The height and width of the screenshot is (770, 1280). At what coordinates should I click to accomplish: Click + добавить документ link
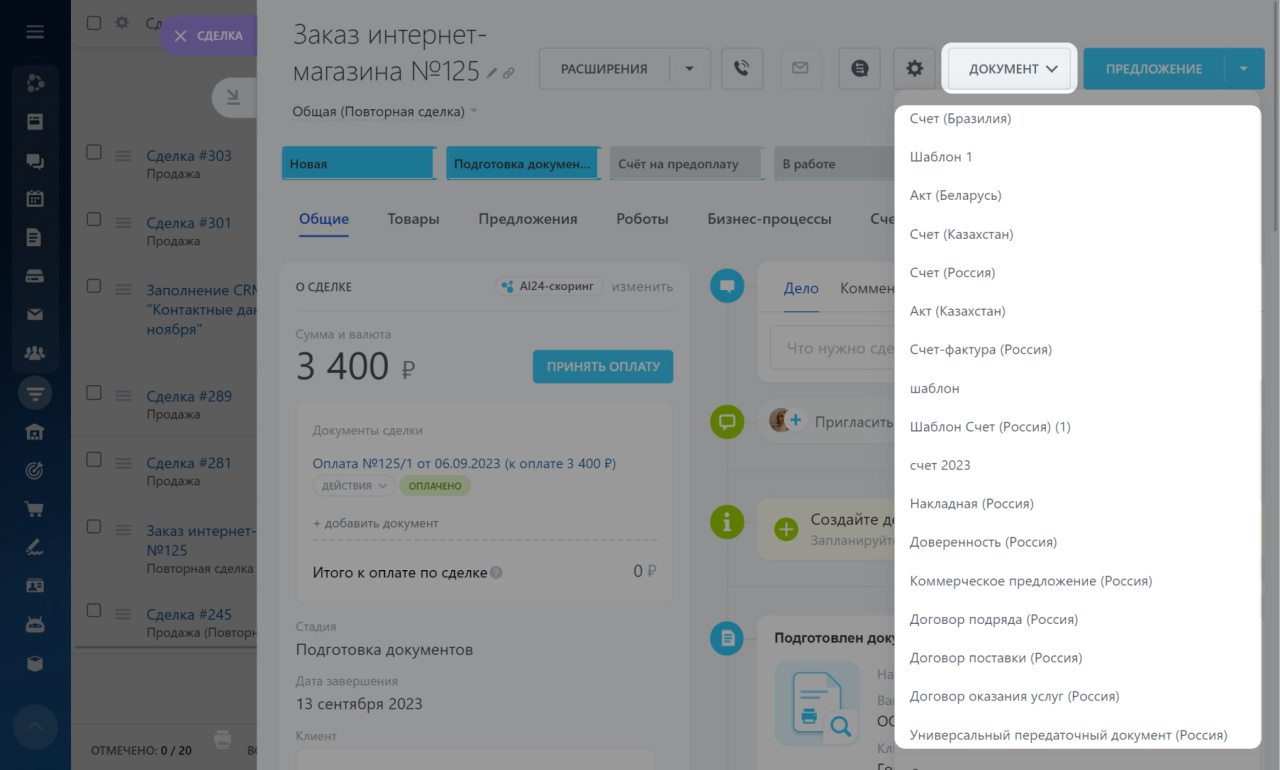coord(375,523)
